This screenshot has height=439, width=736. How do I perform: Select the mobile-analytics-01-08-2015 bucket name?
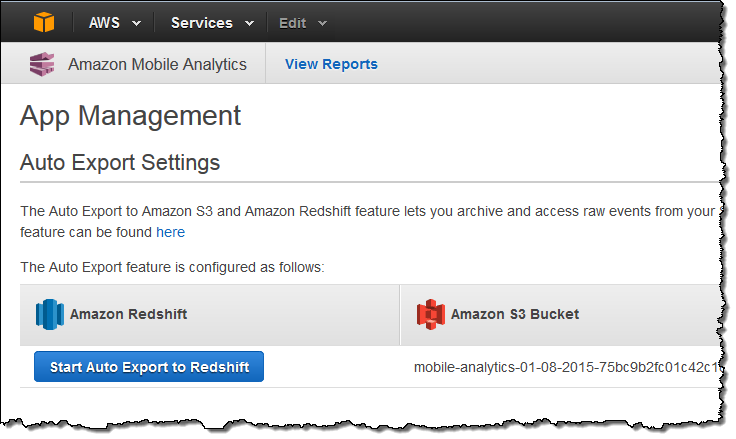(566, 367)
